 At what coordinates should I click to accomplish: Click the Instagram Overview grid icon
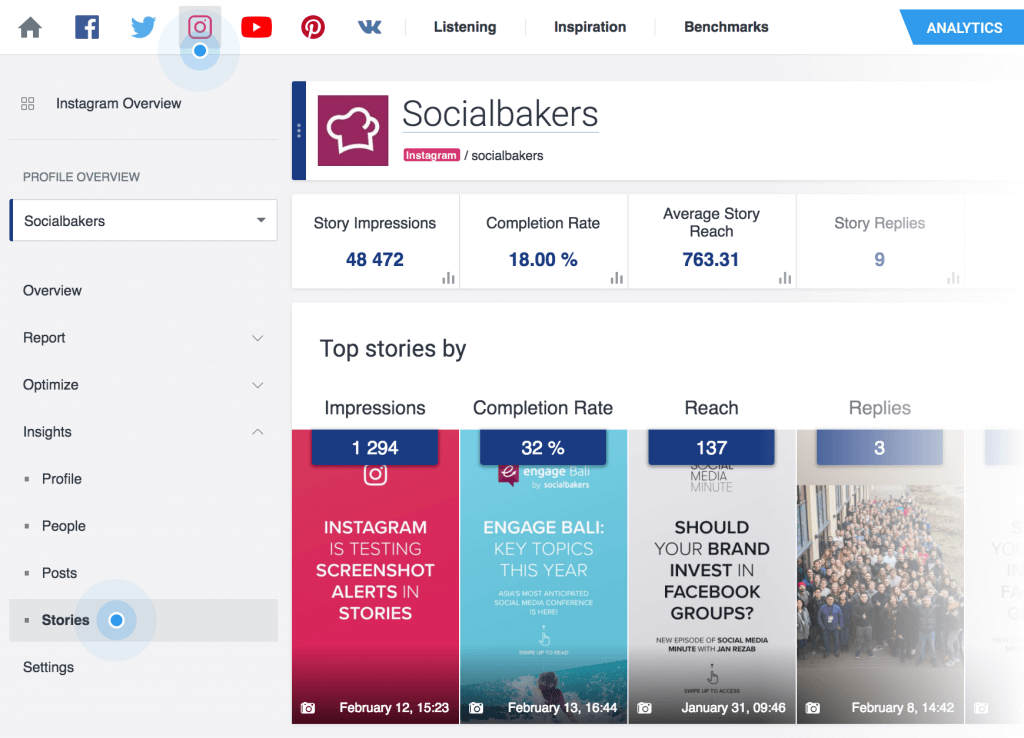[27, 104]
